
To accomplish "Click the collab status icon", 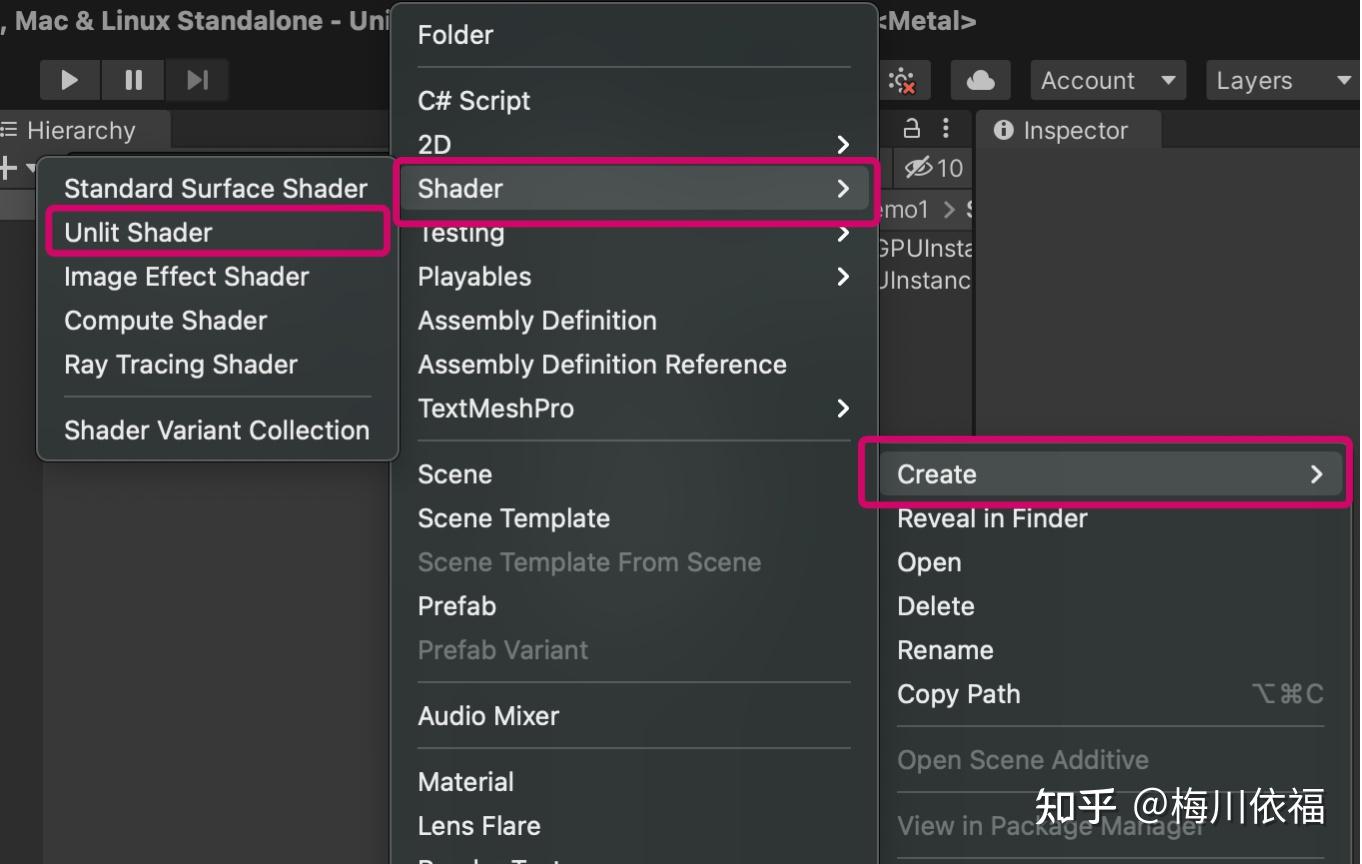I will pos(903,81).
